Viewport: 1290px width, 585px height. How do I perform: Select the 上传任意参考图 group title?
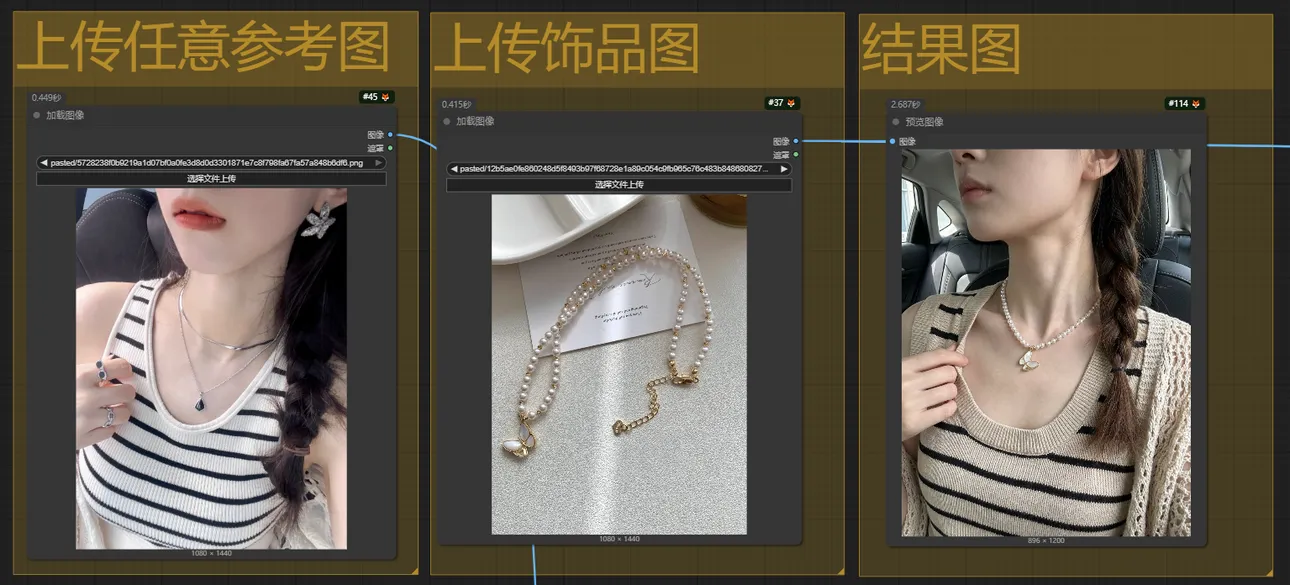point(203,49)
